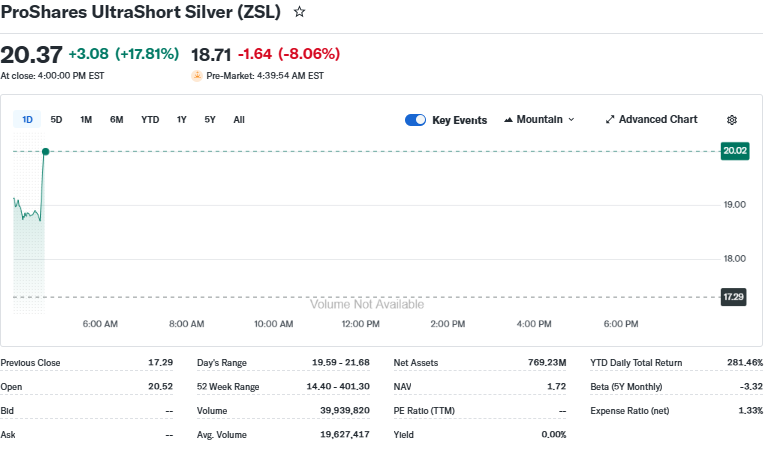
Task: Open chart settings gear icon
Action: point(732,120)
